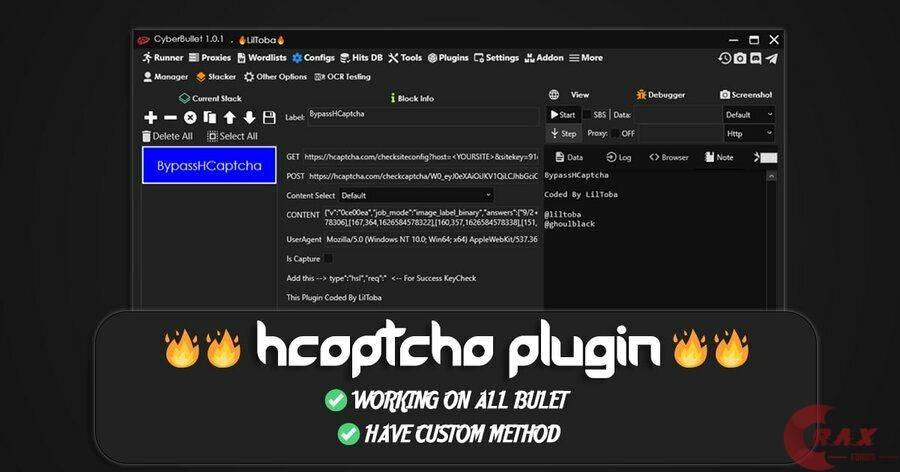Click the history clock icon
The width and height of the screenshot is (900, 472).
[x=725, y=58]
